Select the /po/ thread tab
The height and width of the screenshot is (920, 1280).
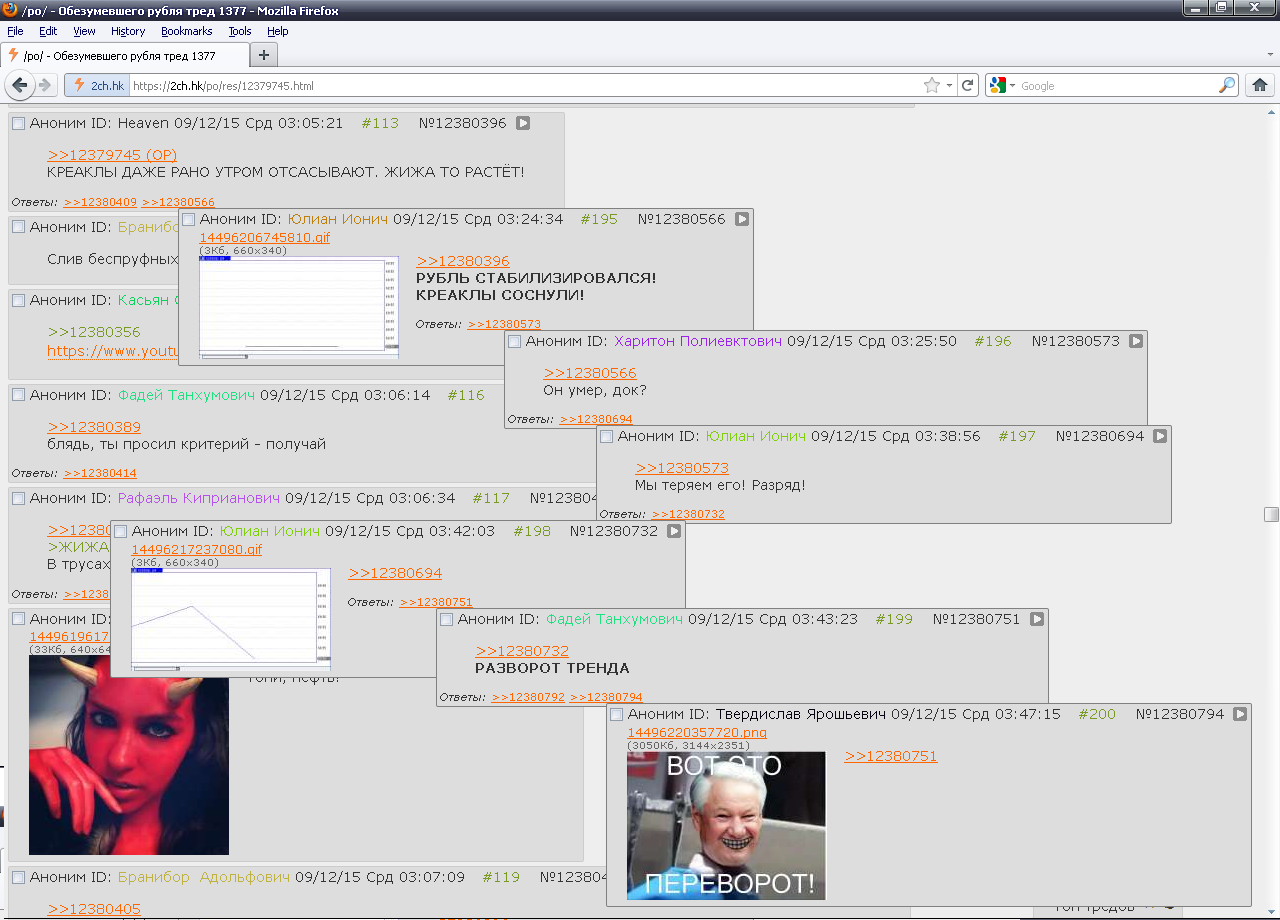tap(124, 56)
